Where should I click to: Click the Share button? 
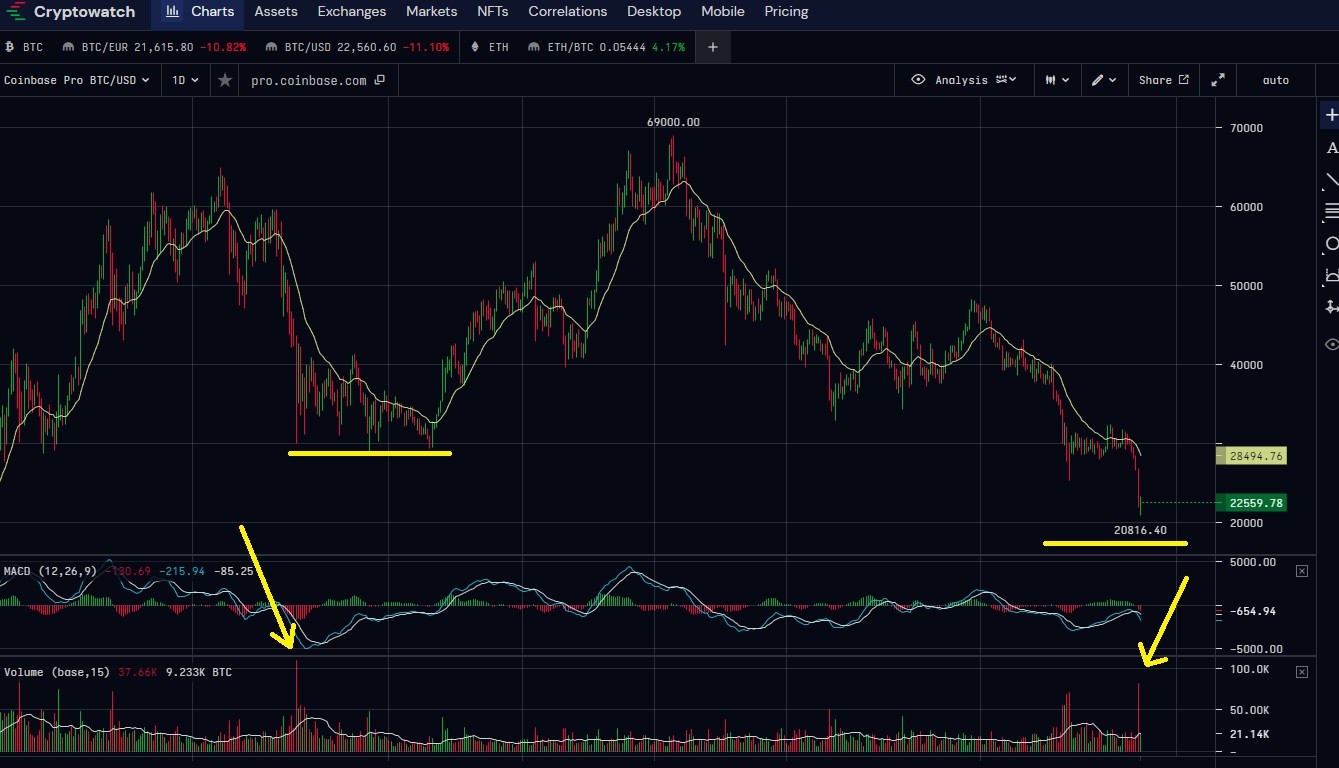click(x=1164, y=80)
